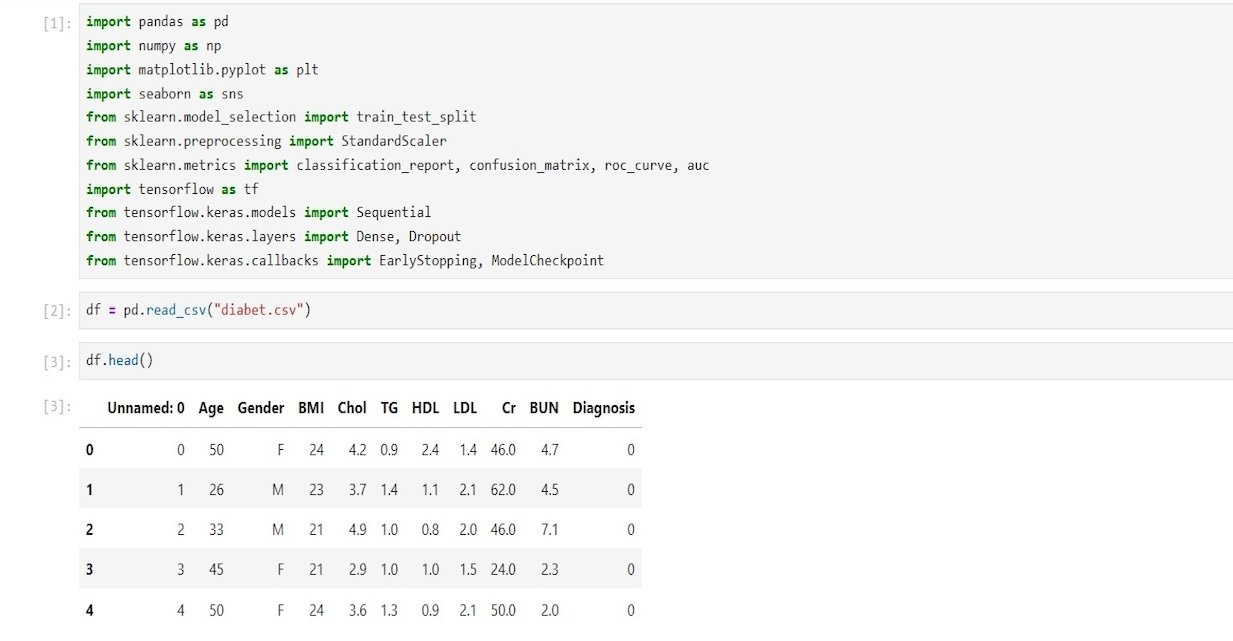
Task: Click the [2] input prompt label
Action: tap(55, 311)
